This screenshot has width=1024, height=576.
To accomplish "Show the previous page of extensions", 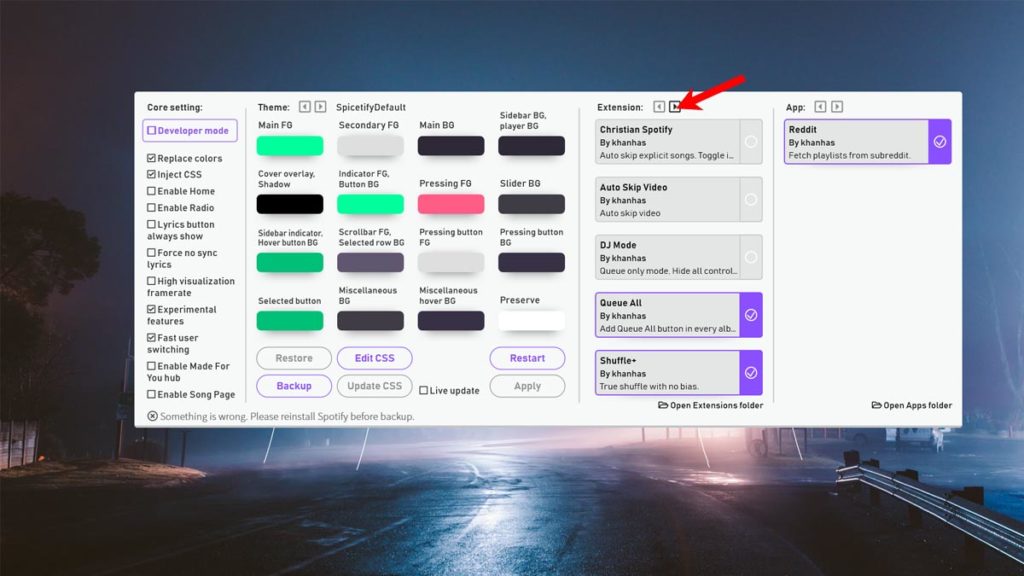I will (659, 106).
